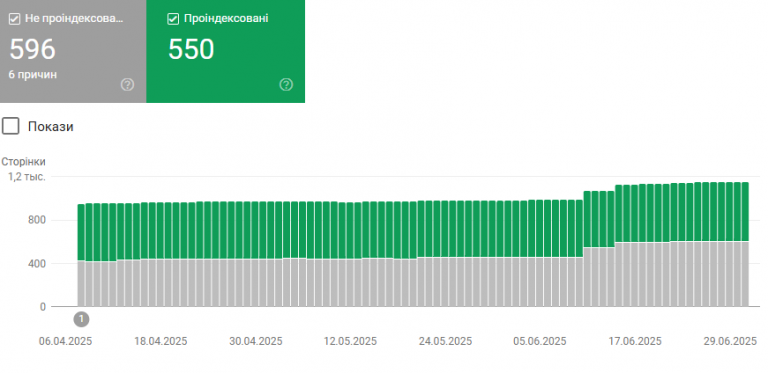Click the 'Сторінки' axis title

pos(24,162)
